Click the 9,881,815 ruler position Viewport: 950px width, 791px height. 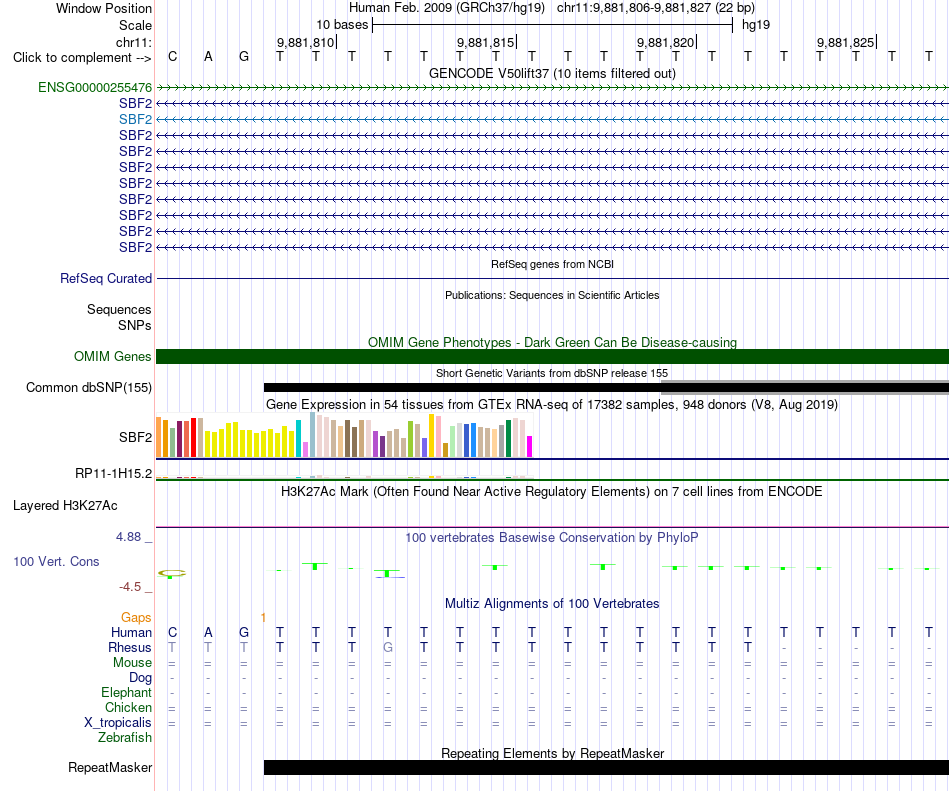click(485, 42)
